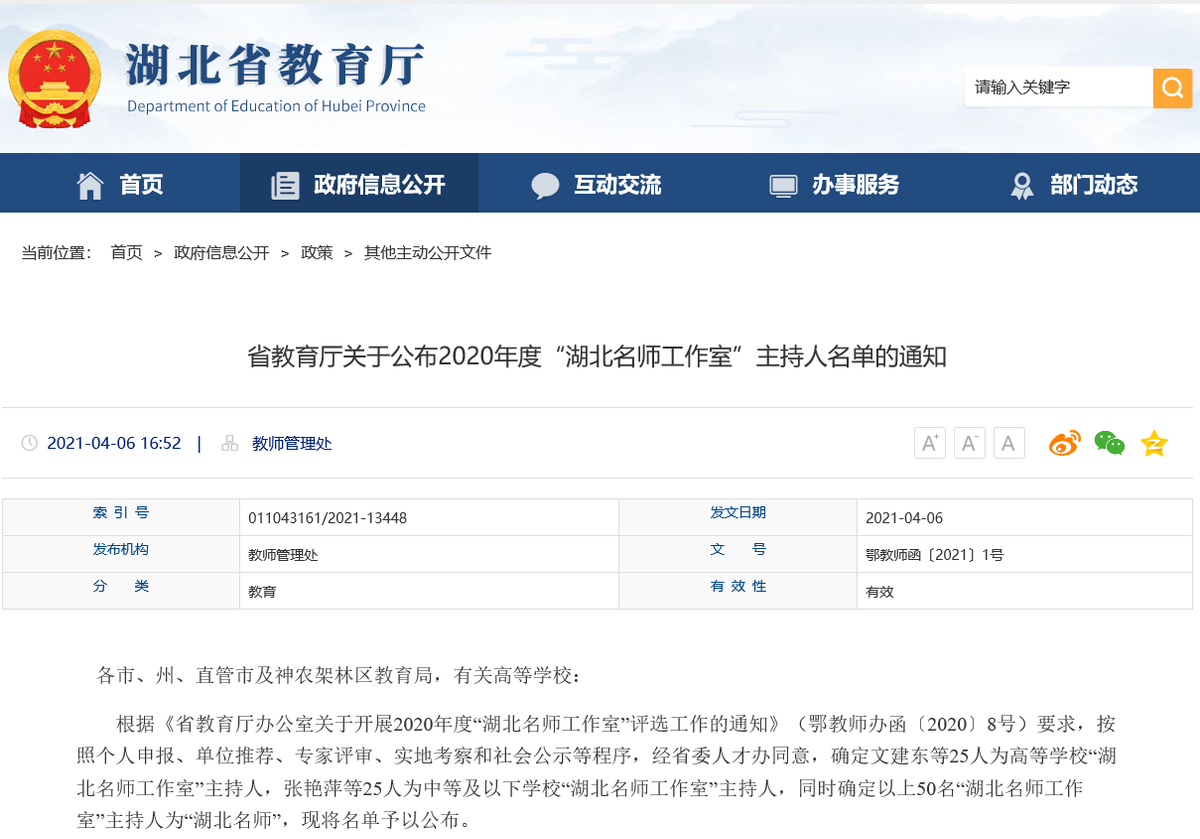This screenshot has height=839, width=1200.
Task: Focus the keyword search input field
Action: click(x=1058, y=88)
